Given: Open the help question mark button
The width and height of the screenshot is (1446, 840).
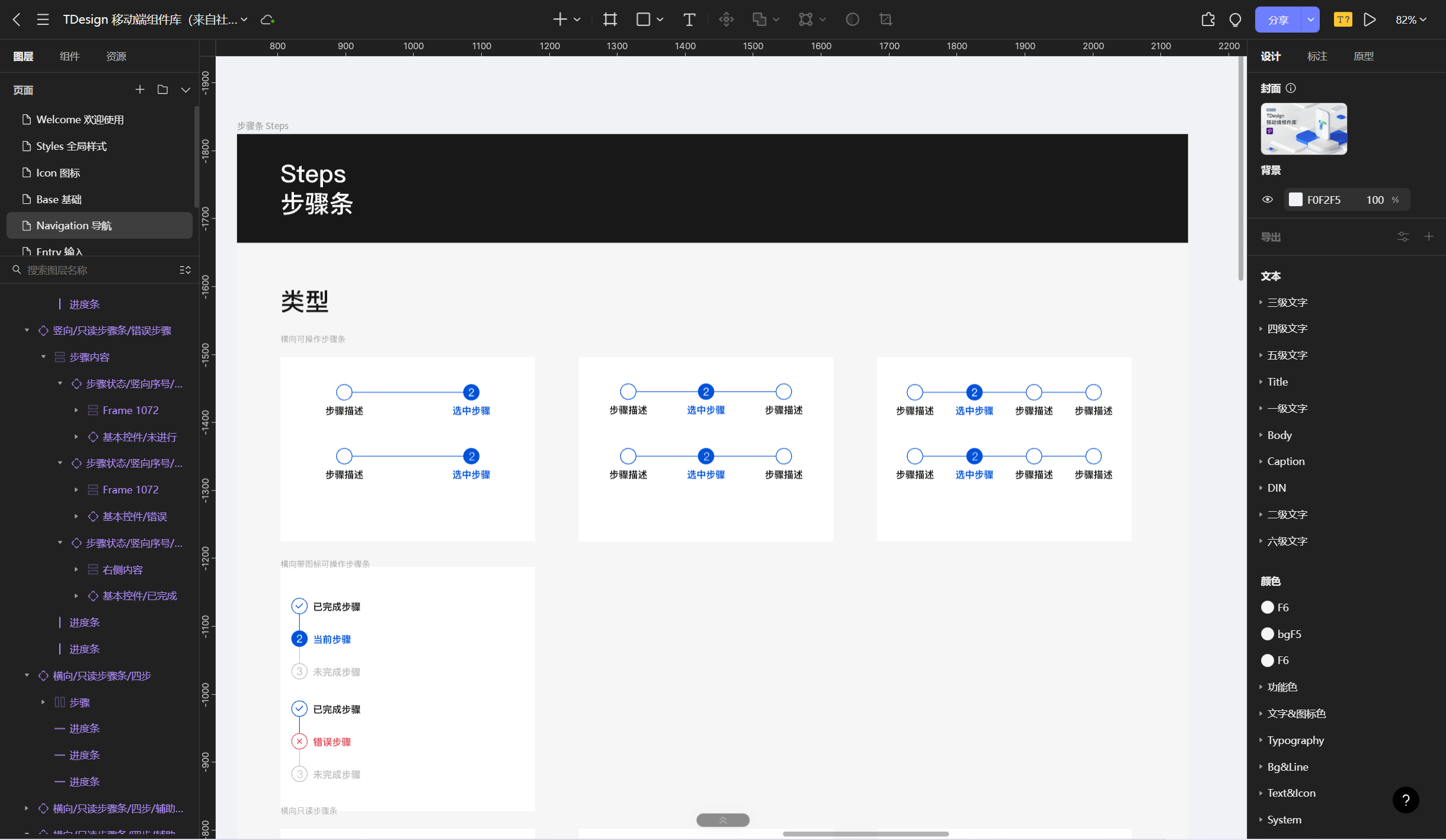Looking at the screenshot, I should (1405, 800).
